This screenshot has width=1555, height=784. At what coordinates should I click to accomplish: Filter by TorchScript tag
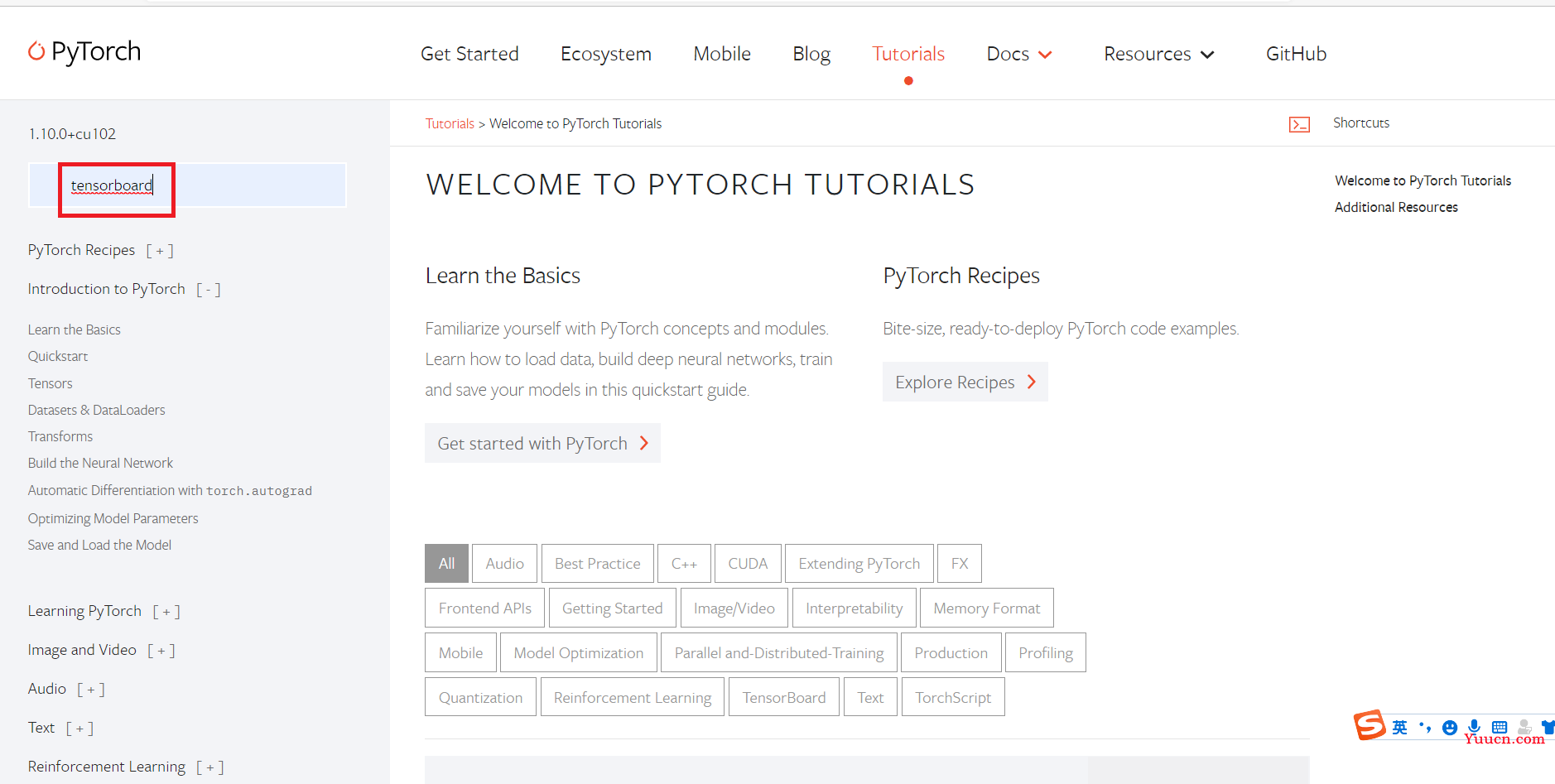pyautogui.click(x=953, y=697)
